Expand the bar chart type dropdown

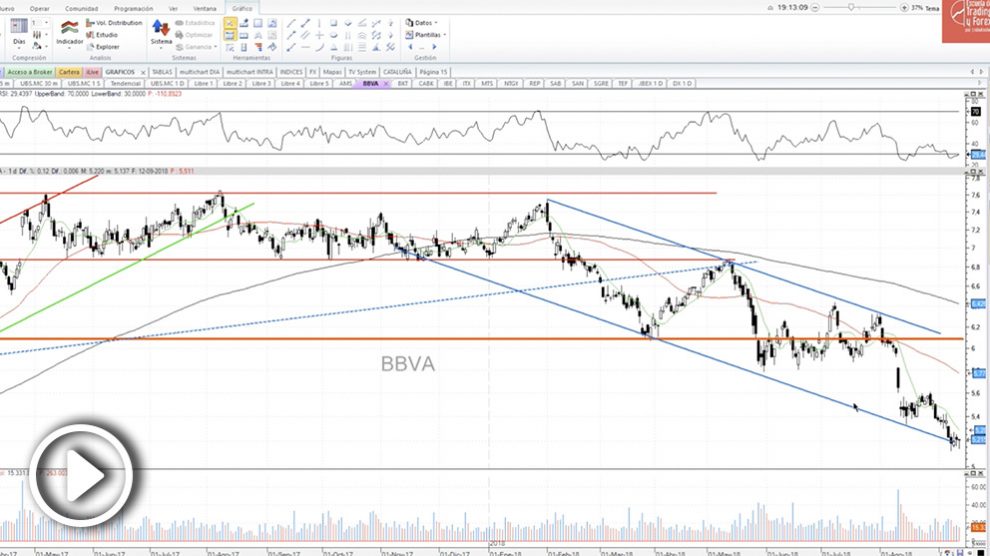point(46,35)
